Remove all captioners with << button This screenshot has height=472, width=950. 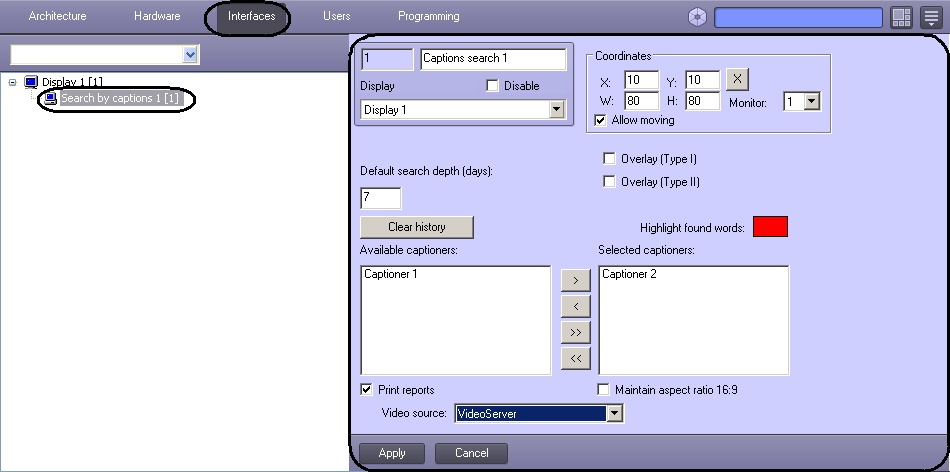coord(576,358)
